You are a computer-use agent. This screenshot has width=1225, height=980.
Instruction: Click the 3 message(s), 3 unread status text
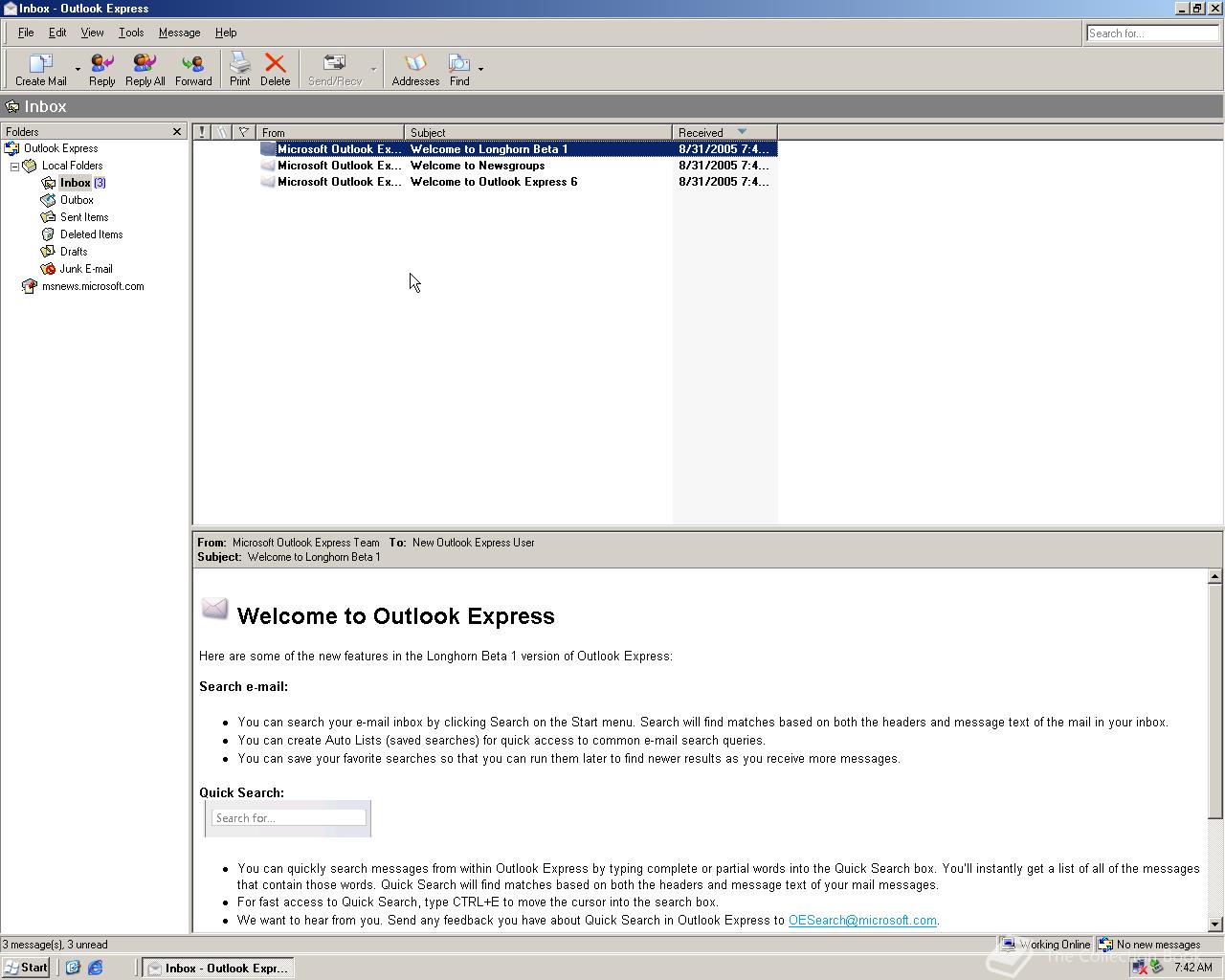point(55,945)
